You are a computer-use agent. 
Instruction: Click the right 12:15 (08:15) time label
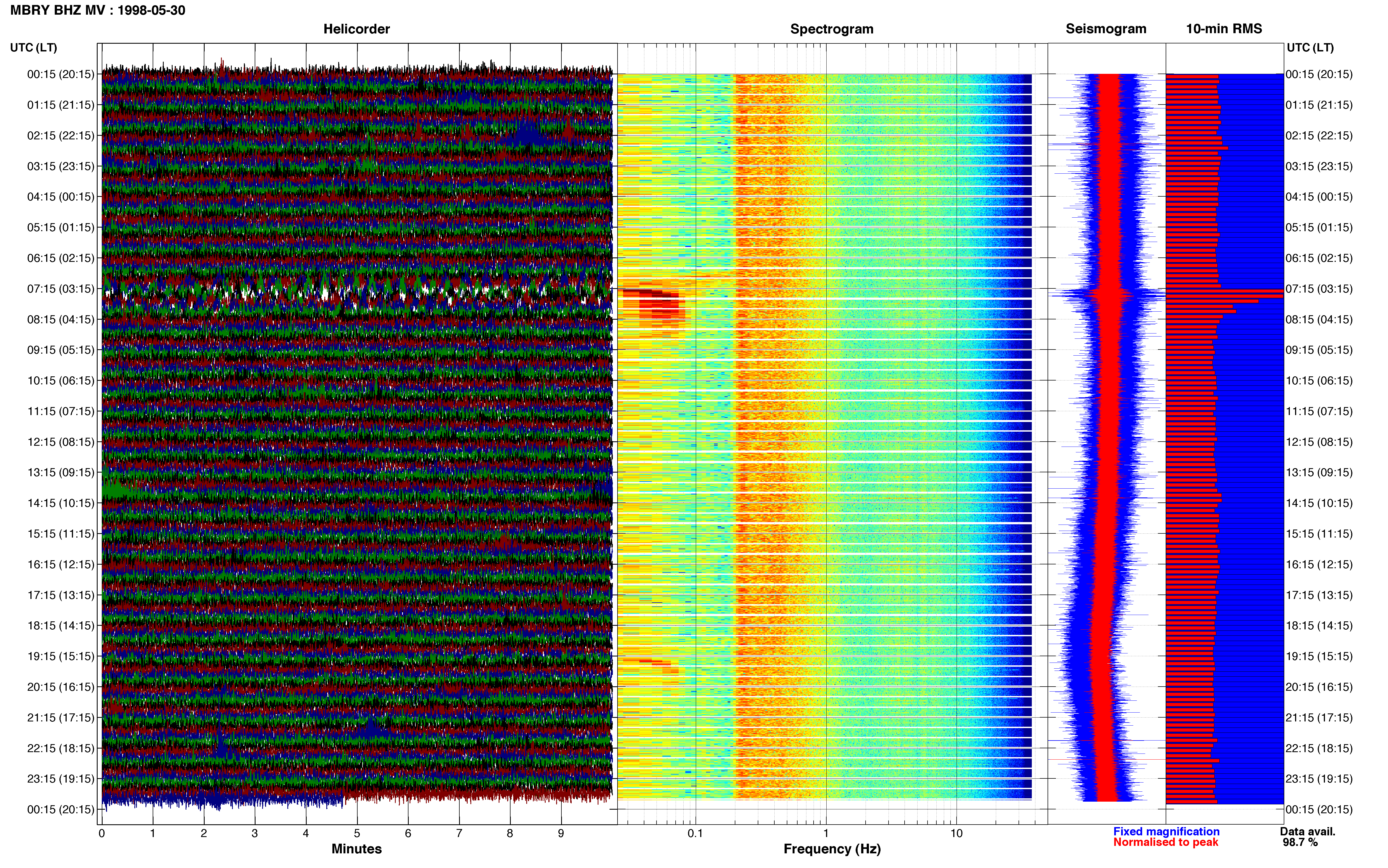point(1319,442)
